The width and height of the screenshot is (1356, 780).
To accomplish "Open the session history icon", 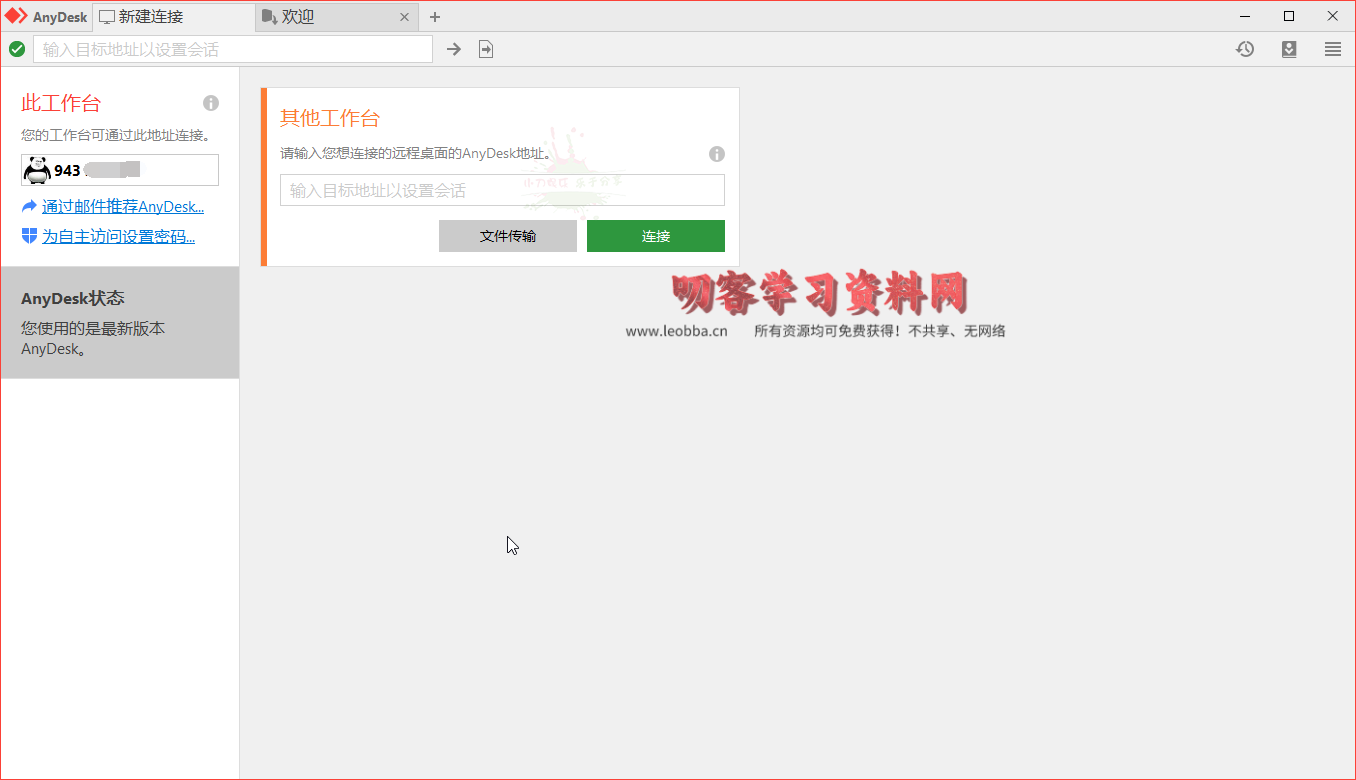I will [1245, 49].
